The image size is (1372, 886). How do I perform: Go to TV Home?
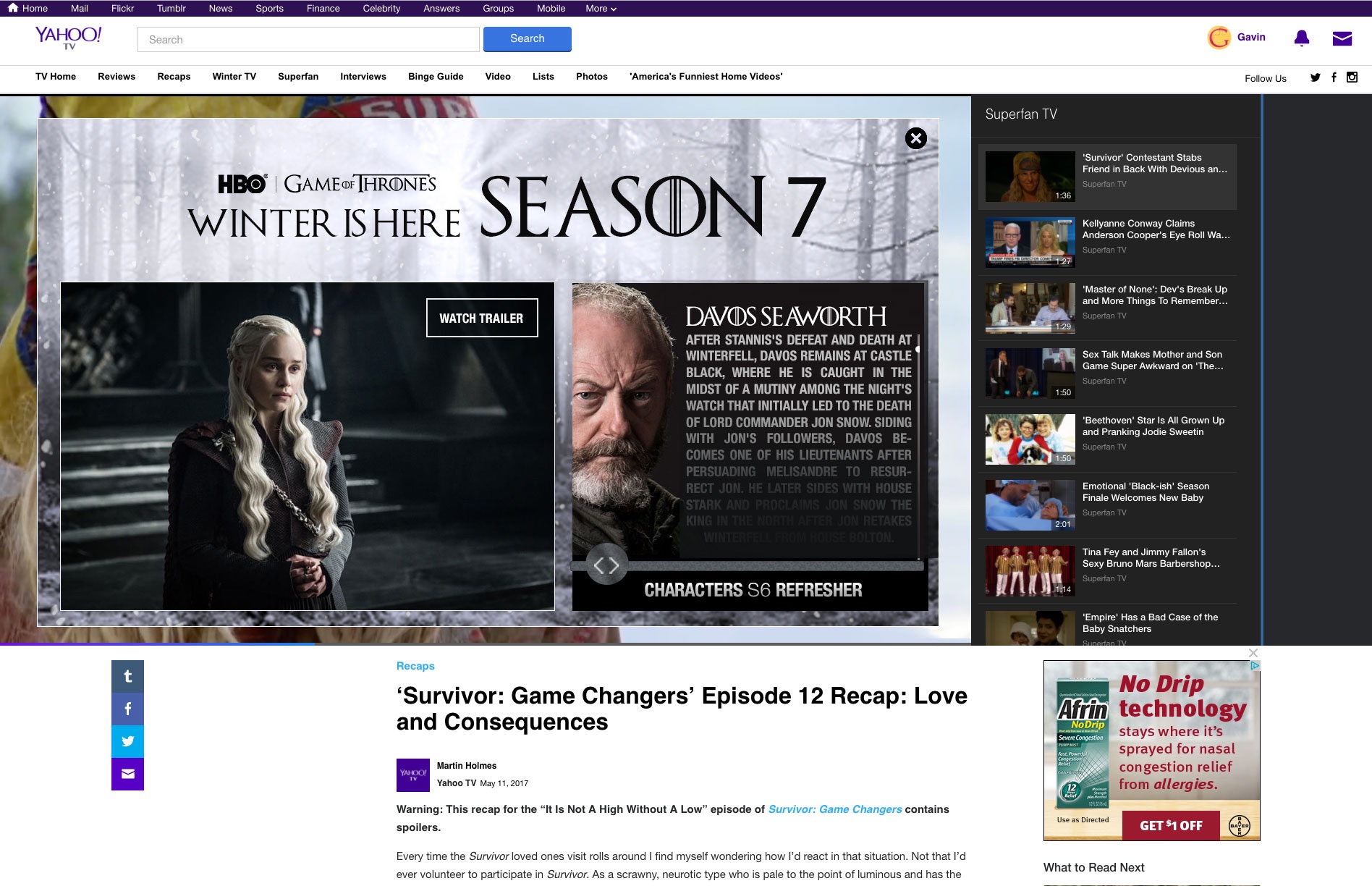56,77
